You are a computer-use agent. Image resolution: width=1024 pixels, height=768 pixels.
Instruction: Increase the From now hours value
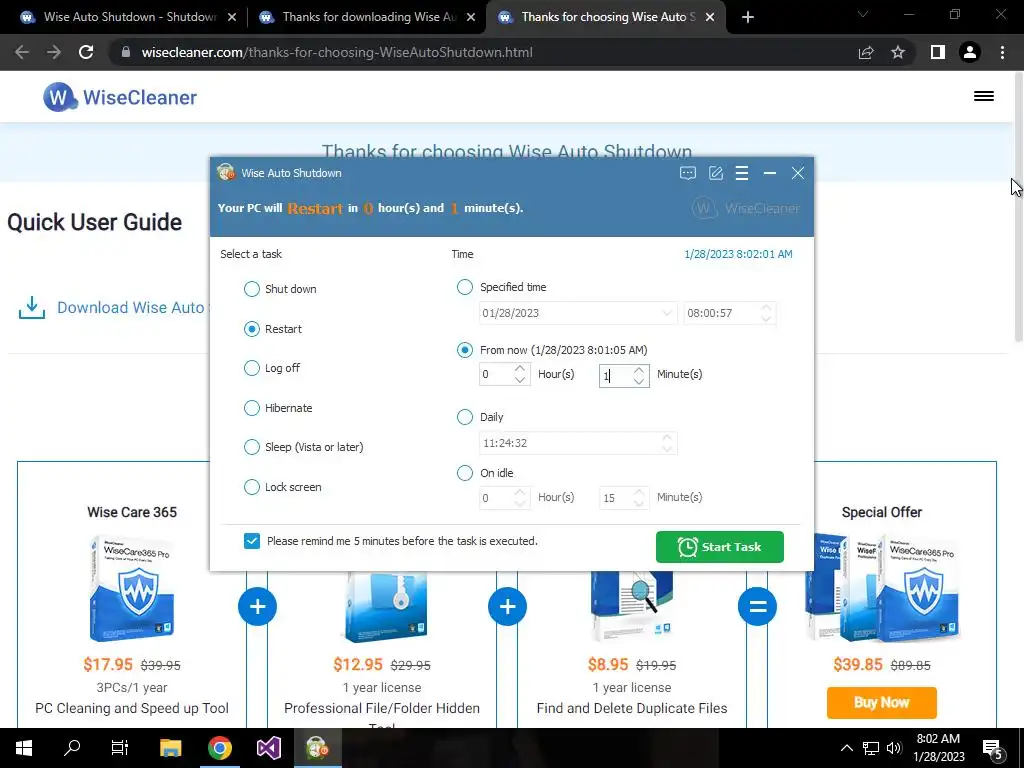(x=520, y=370)
